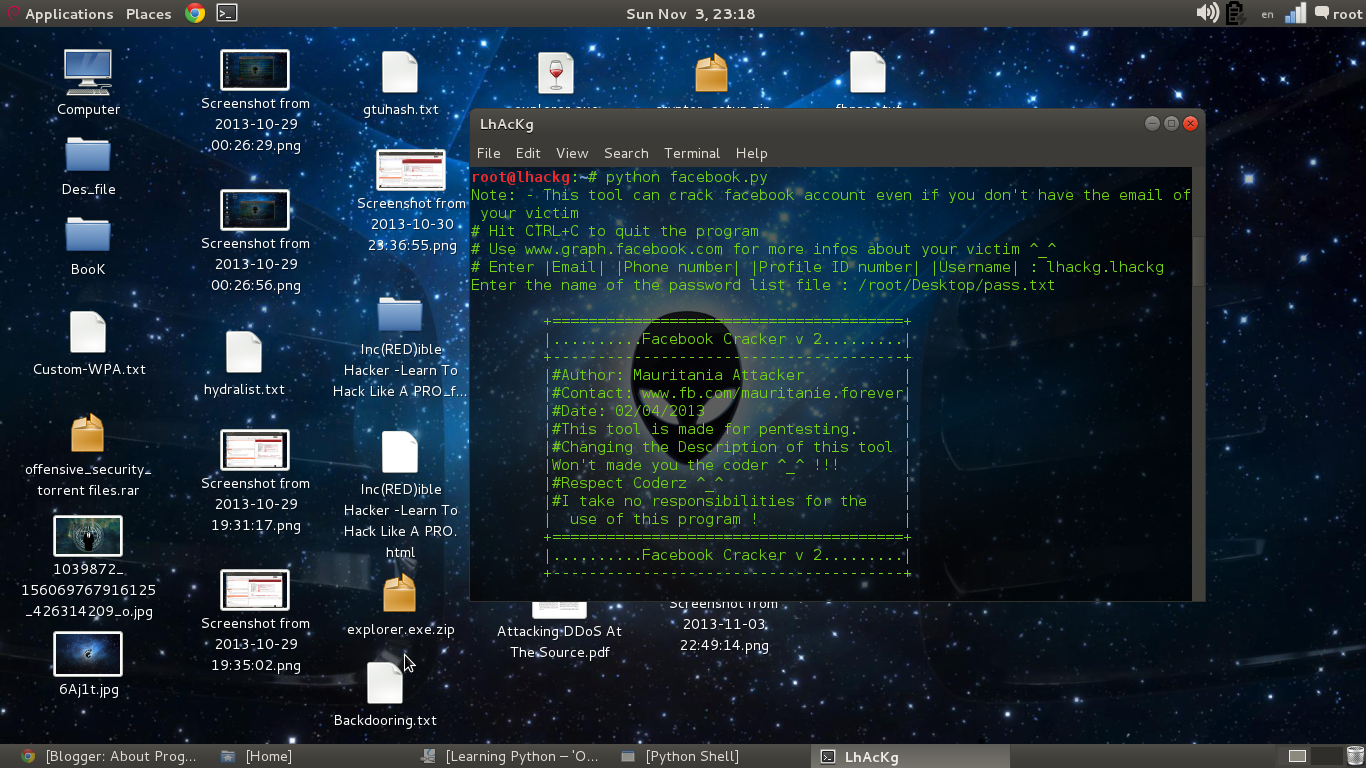Click the lhackg.lhackg username text

tap(1105, 267)
